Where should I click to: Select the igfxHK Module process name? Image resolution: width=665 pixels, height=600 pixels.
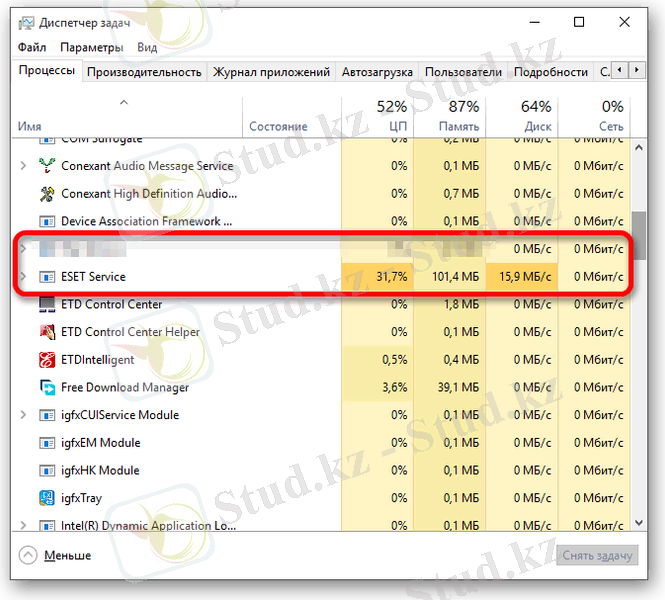(100, 471)
